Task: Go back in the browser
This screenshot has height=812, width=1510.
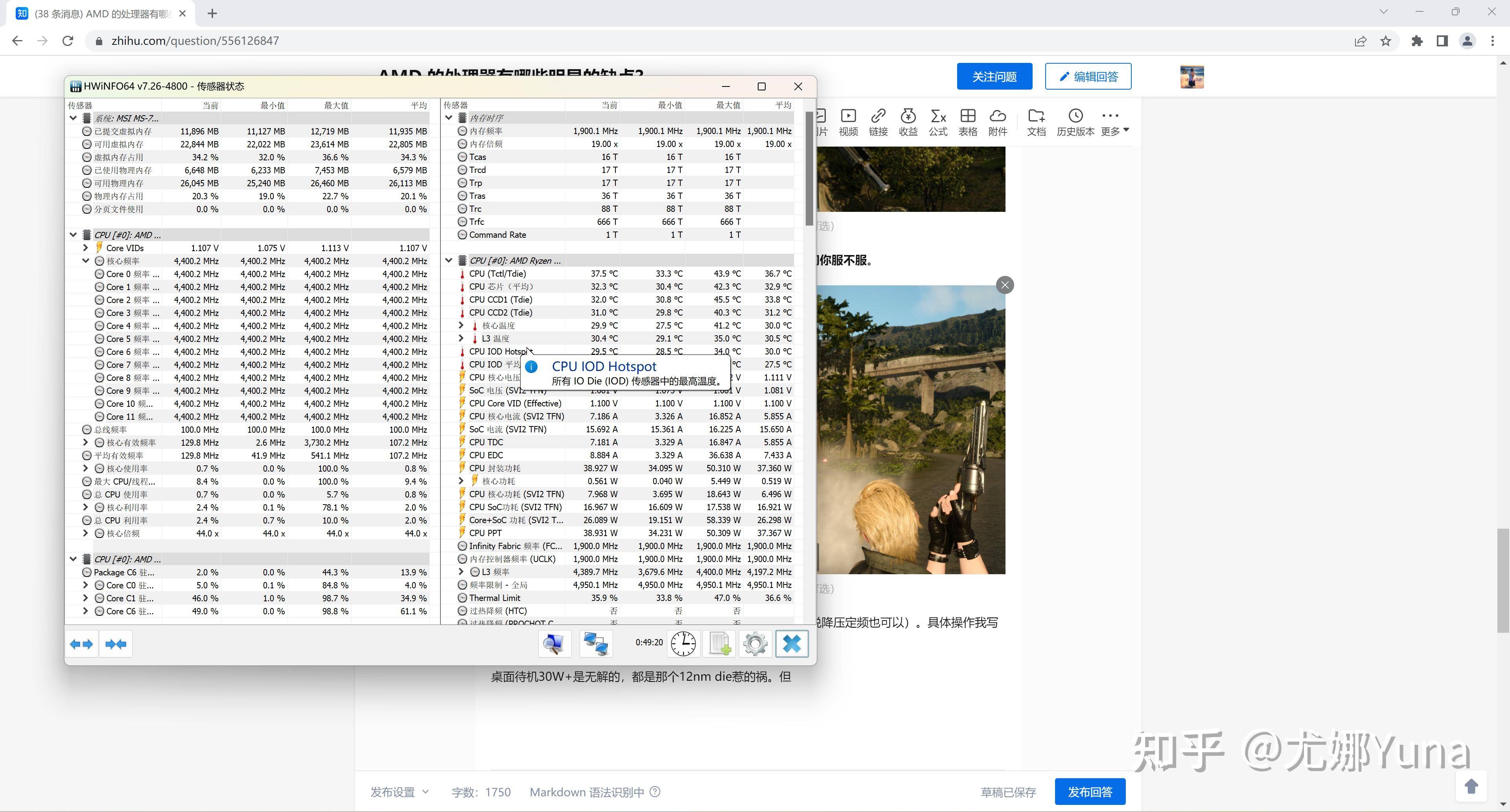Action: click(18, 41)
